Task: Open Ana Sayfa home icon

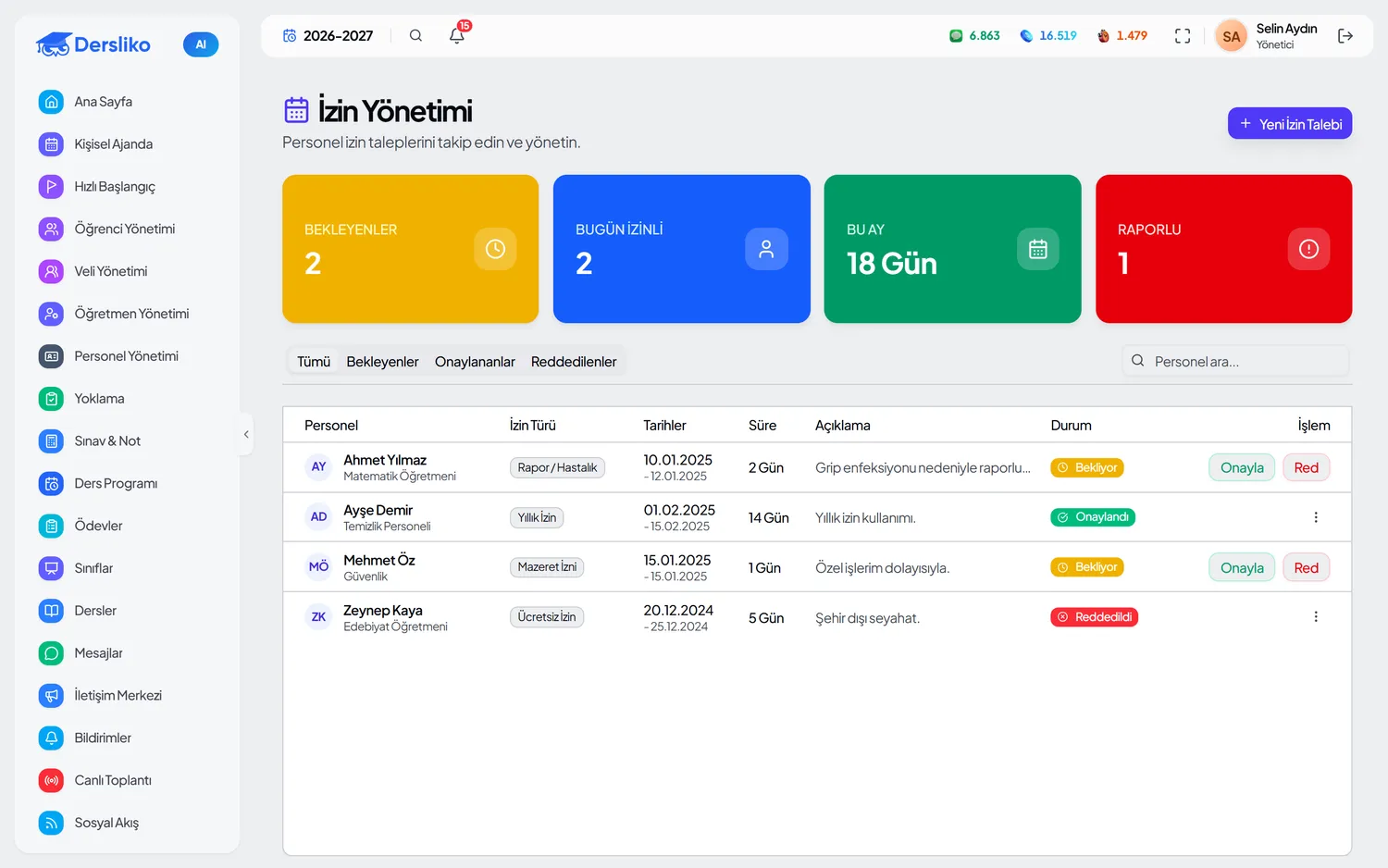Action: pos(52,102)
